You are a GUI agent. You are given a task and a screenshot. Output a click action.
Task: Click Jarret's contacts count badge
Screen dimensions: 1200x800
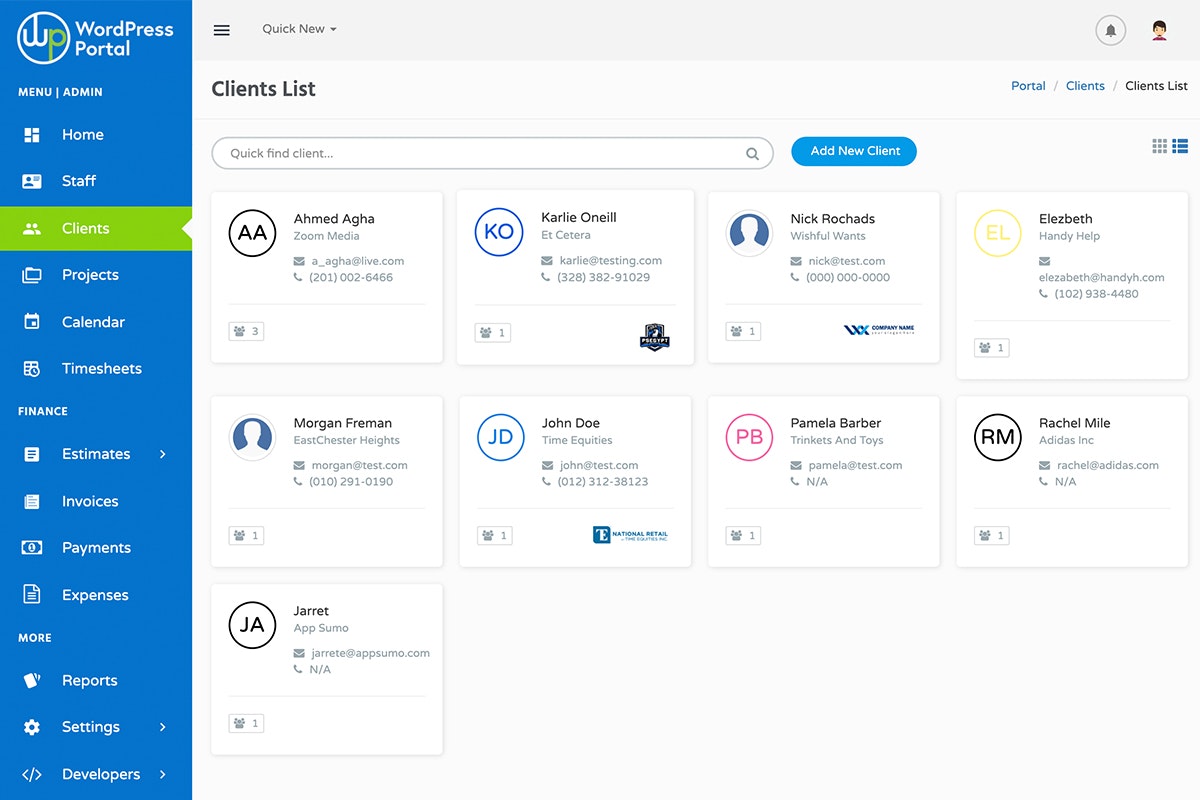point(246,723)
